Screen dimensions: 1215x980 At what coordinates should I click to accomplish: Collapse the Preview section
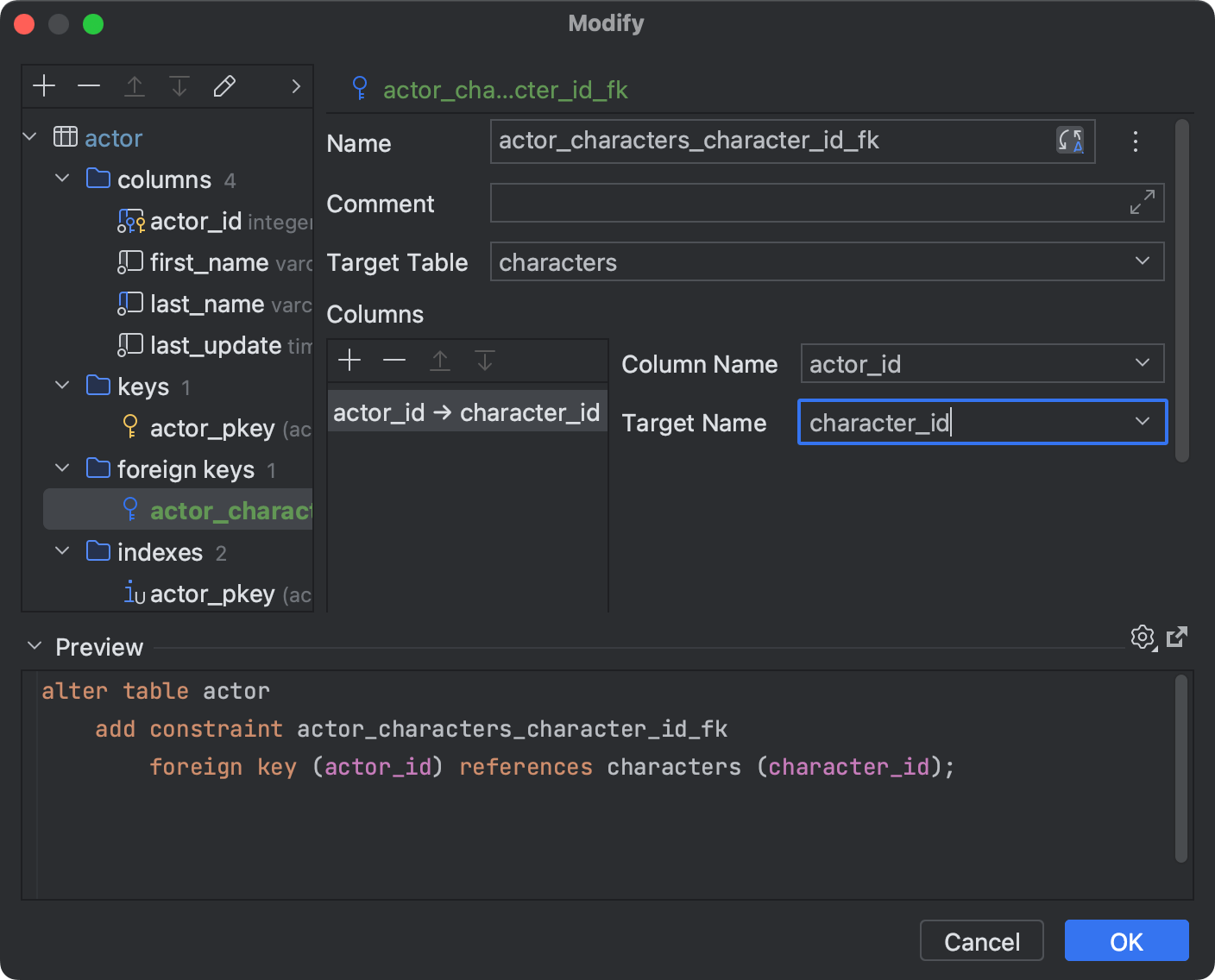(35, 646)
